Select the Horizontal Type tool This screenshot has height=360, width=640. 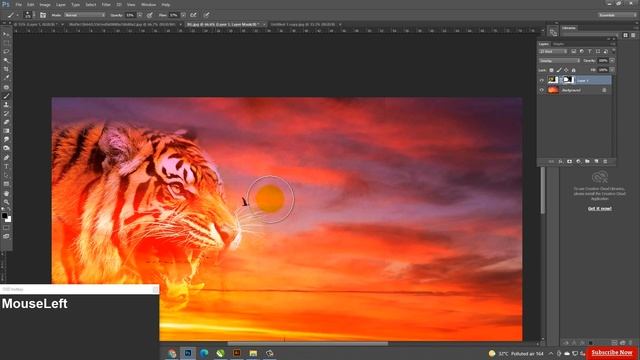coord(6,167)
